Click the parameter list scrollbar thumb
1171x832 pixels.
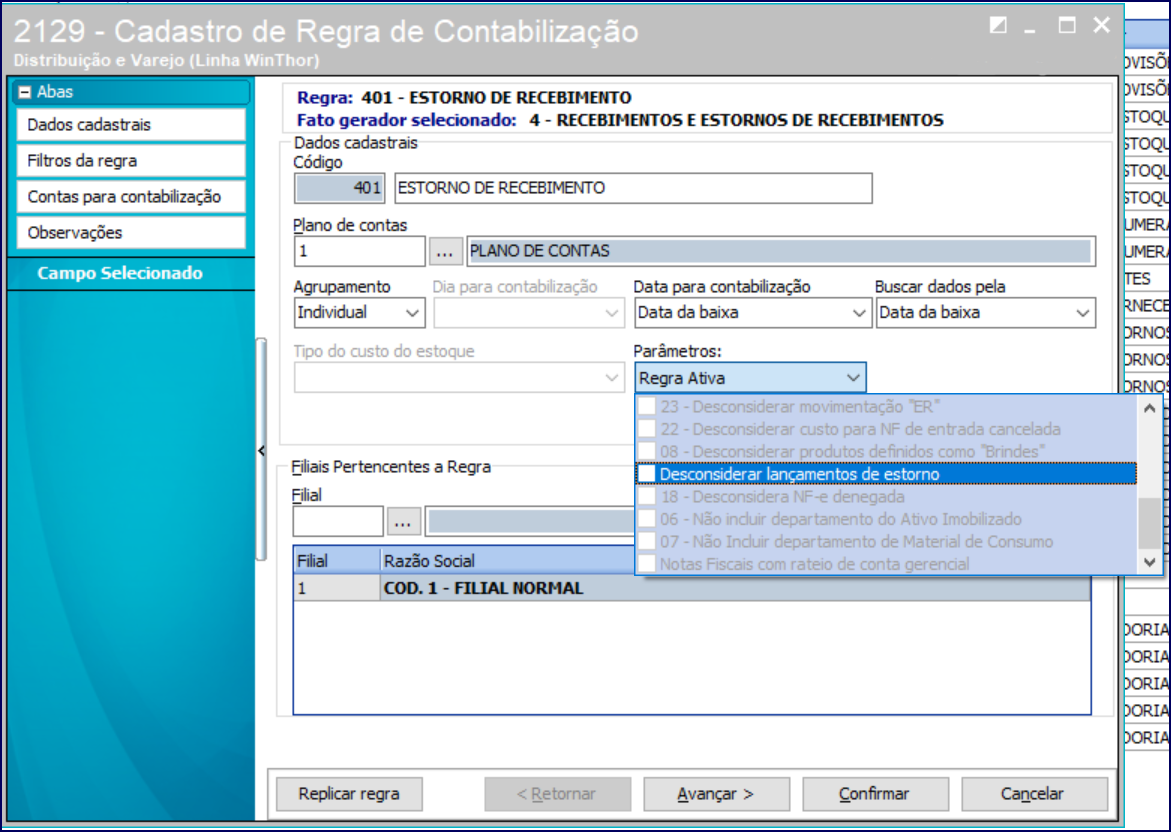pyautogui.click(x=1149, y=523)
